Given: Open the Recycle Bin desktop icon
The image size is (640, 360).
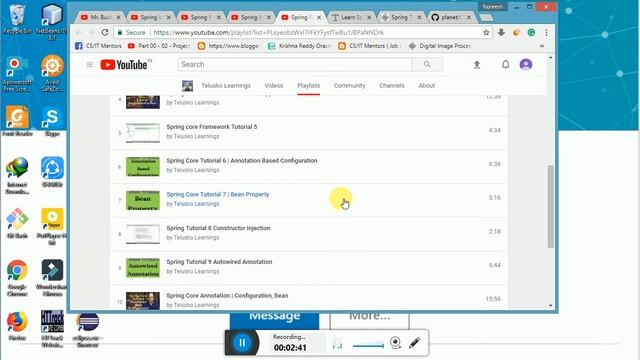Looking at the screenshot, I should [x=17, y=19].
